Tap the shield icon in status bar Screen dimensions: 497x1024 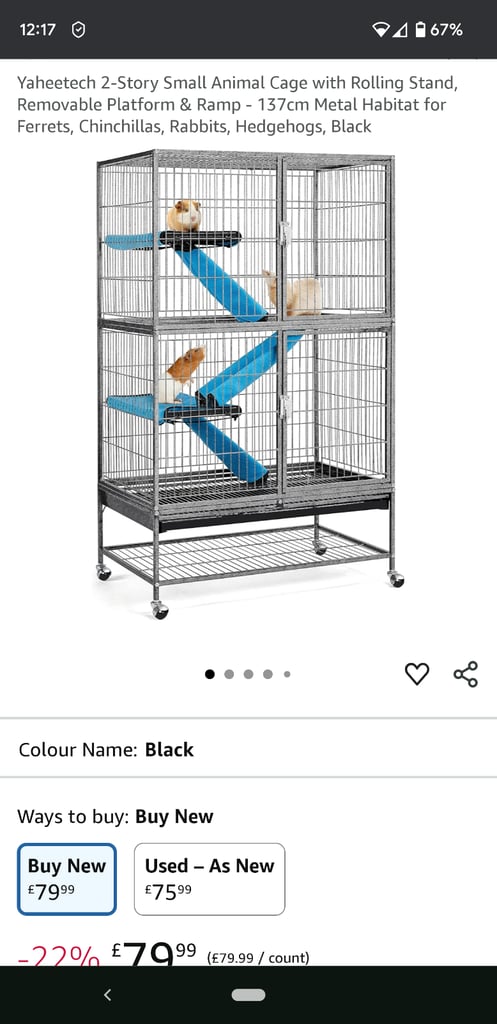click(x=78, y=29)
